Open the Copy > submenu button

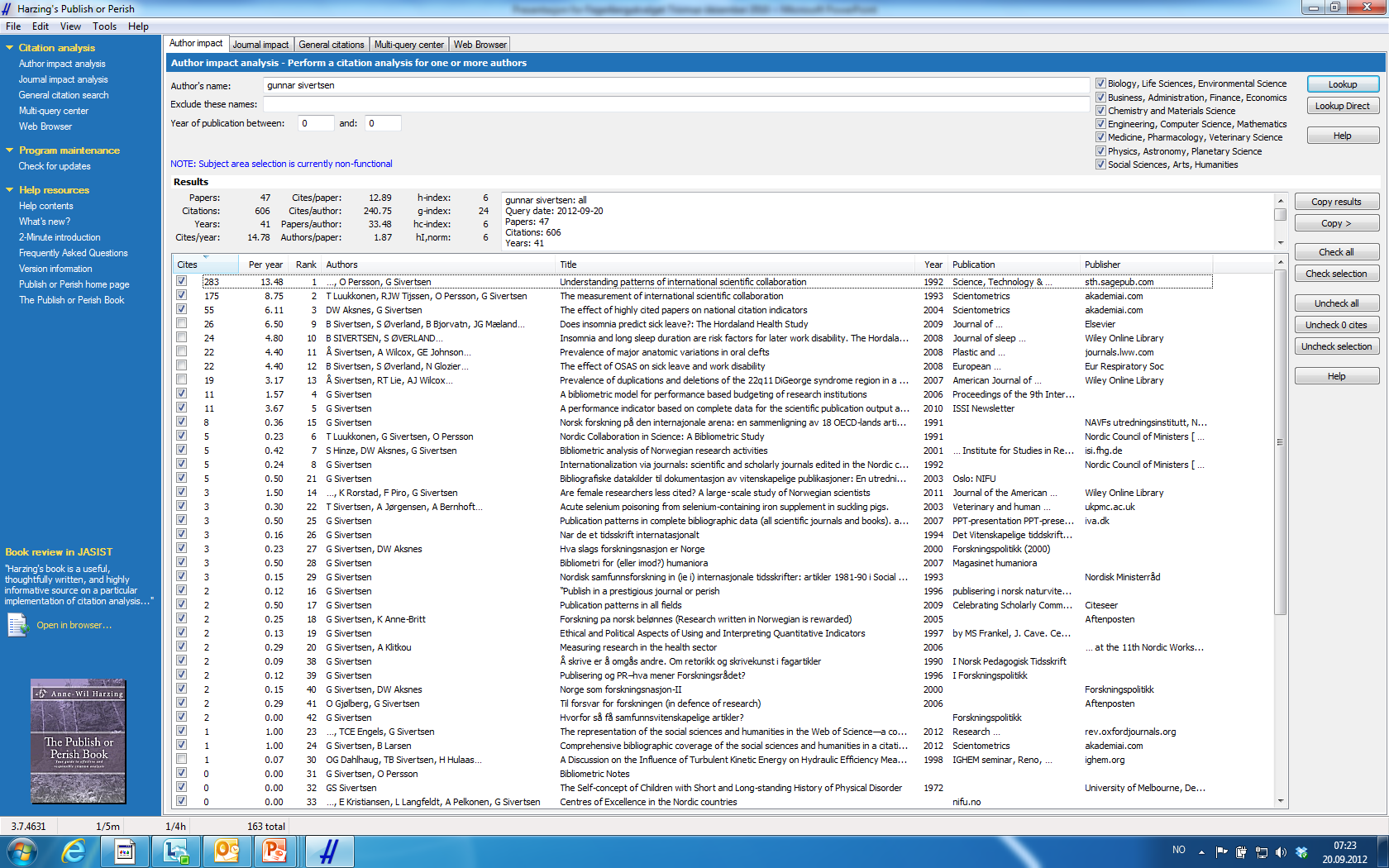pos(1336,223)
